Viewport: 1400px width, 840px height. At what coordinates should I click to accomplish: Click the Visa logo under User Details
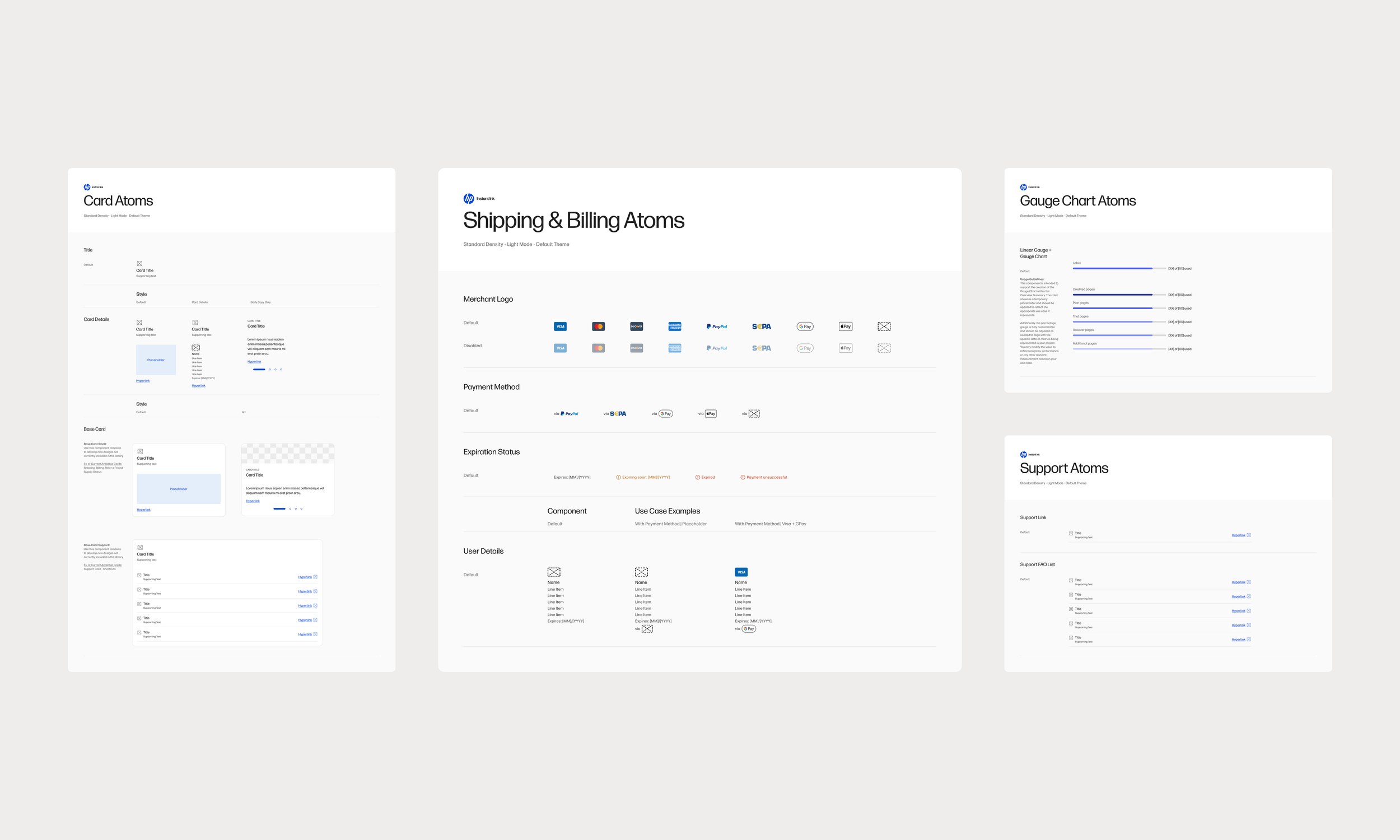pos(741,572)
